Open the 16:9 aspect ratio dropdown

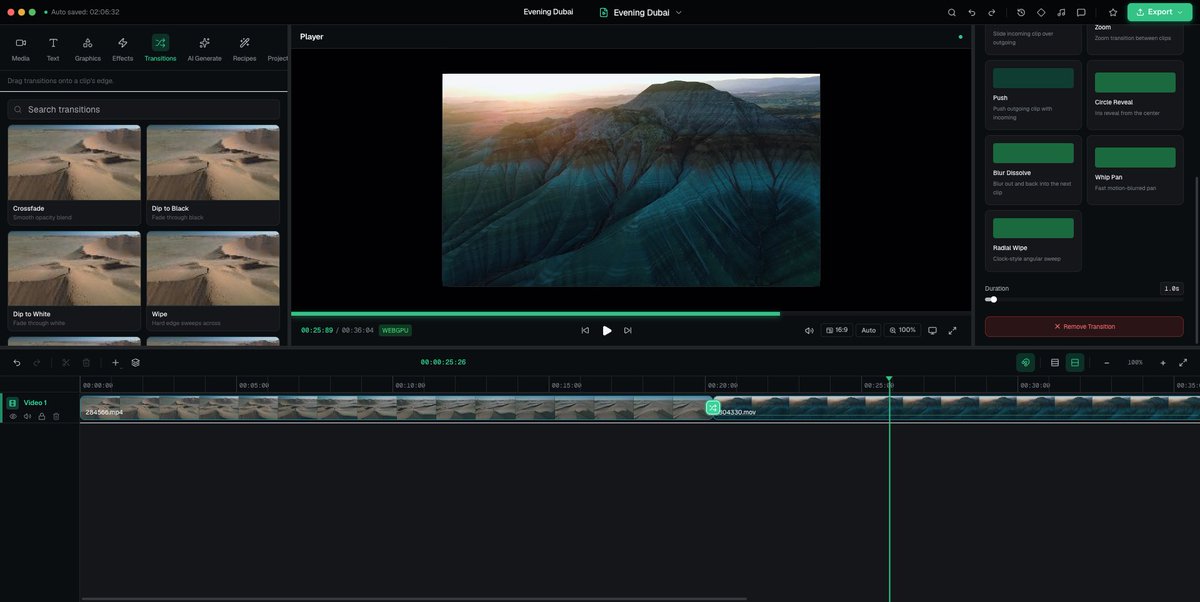click(837, 330)
